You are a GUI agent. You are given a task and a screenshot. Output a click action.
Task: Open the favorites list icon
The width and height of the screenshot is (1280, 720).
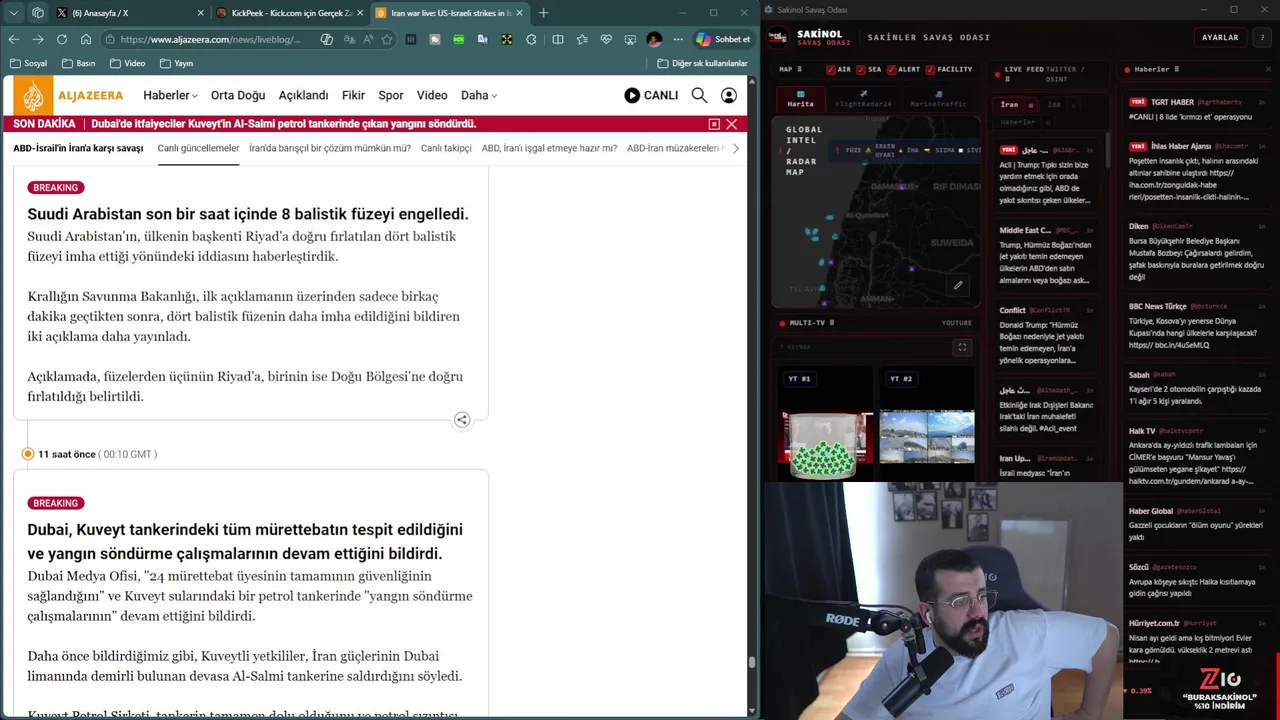click(x=582, y=39)
